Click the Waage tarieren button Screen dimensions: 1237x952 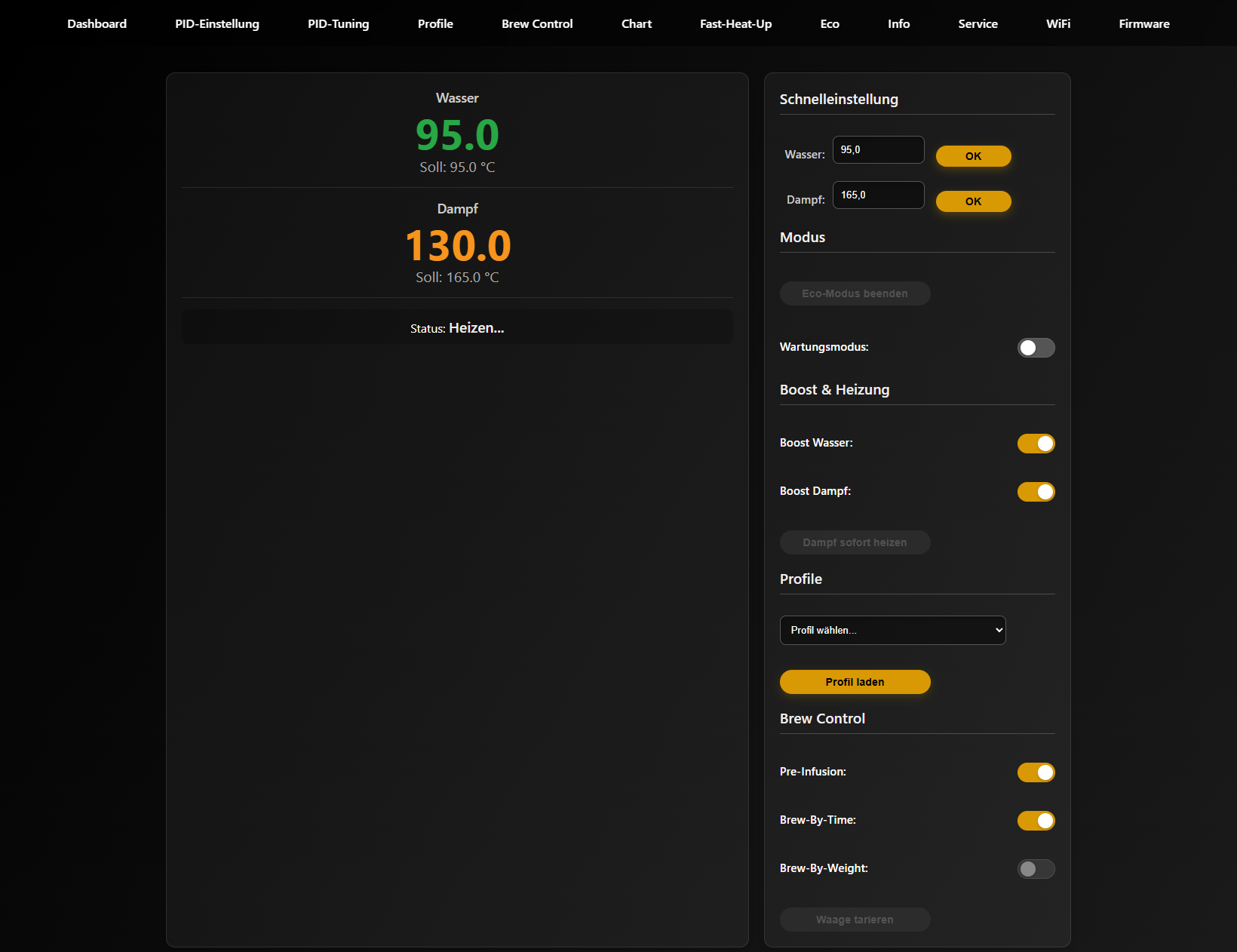pos(855,920)
